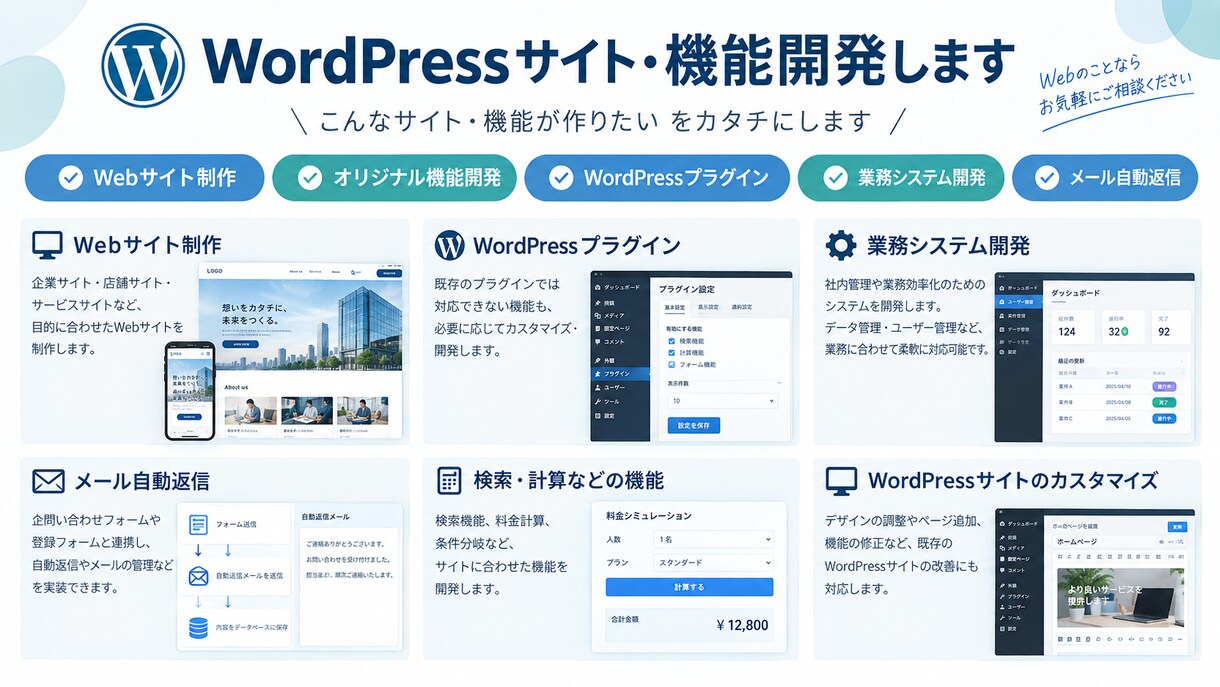Click WordPress icon beside WordPressプラグイン heading
The height and width of the screenshot is (687, 1220).
[450, 246]
